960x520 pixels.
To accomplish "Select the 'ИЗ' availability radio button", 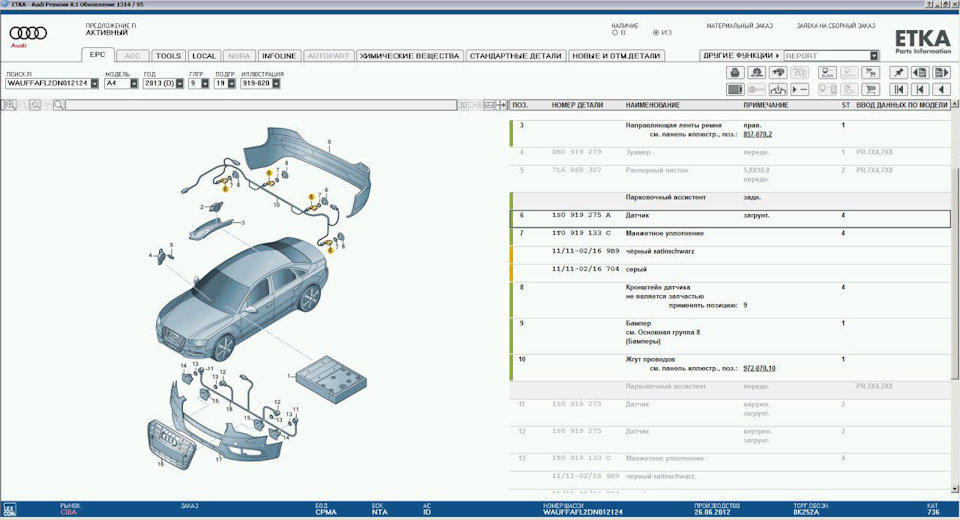I will tap(656, 33).
